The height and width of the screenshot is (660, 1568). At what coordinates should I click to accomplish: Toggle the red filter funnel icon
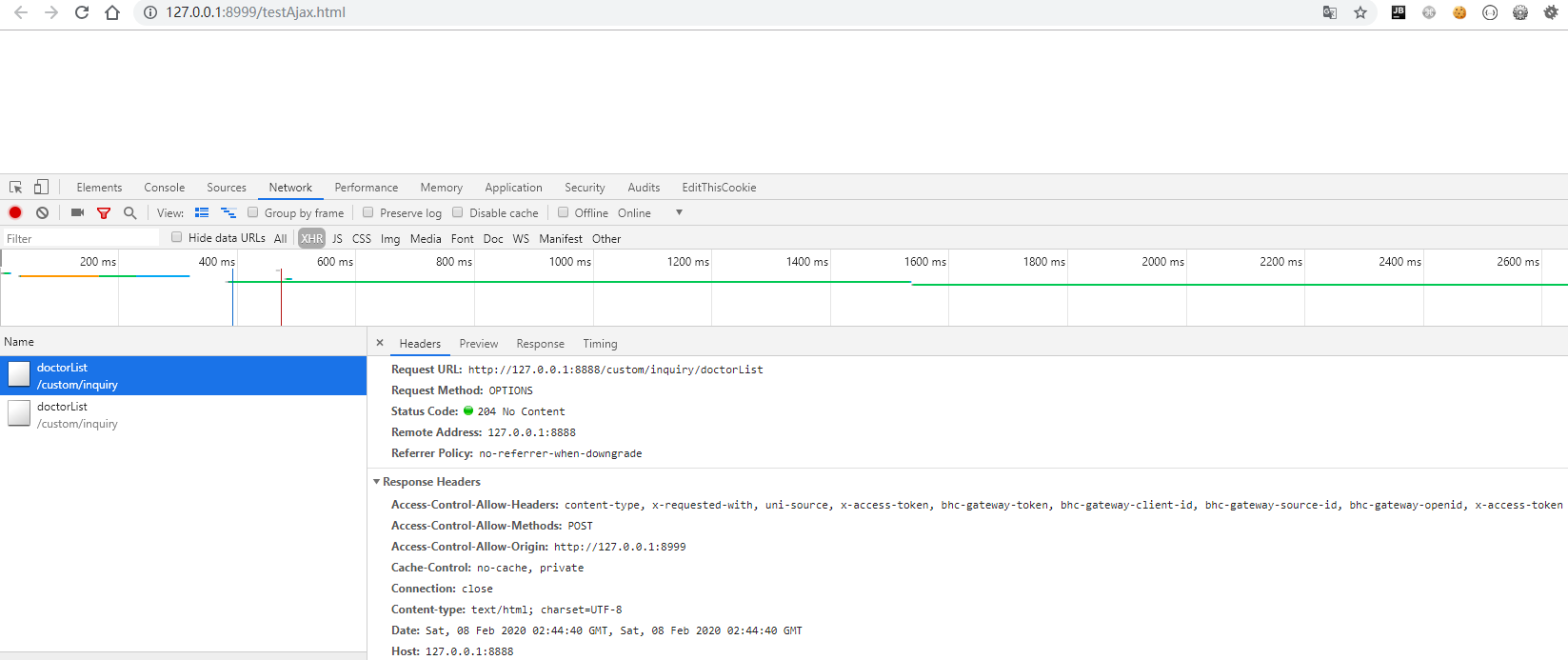tap(104, 212)
